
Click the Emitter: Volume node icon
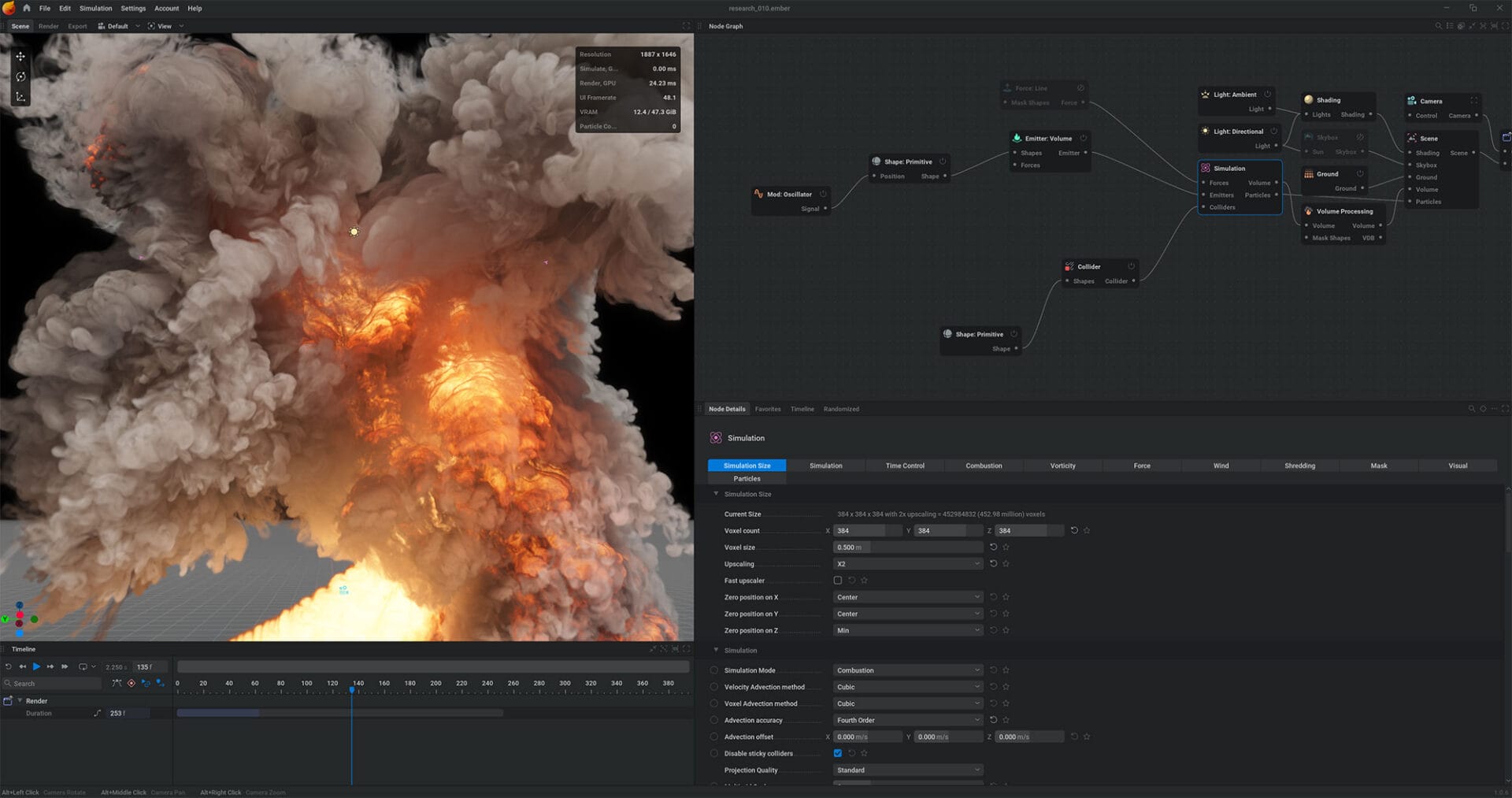tap(1017, 138)
